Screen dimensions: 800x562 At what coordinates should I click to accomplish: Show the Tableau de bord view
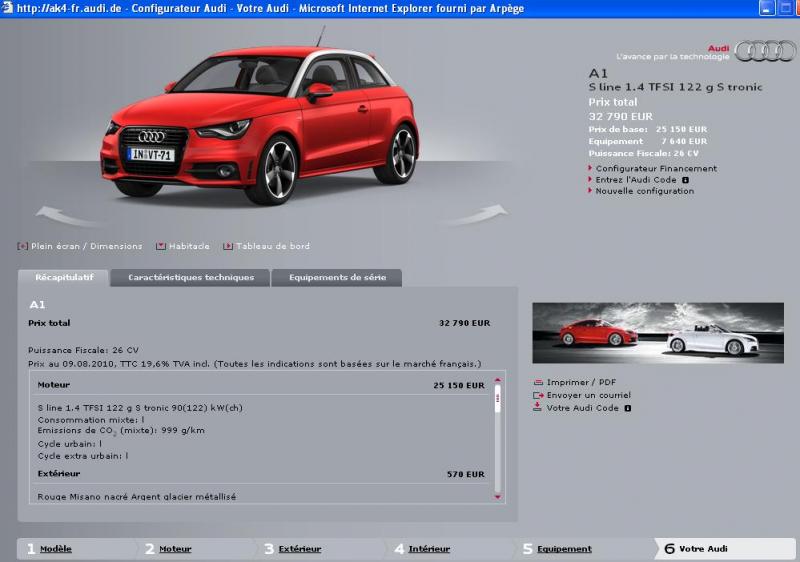[273, 246]
